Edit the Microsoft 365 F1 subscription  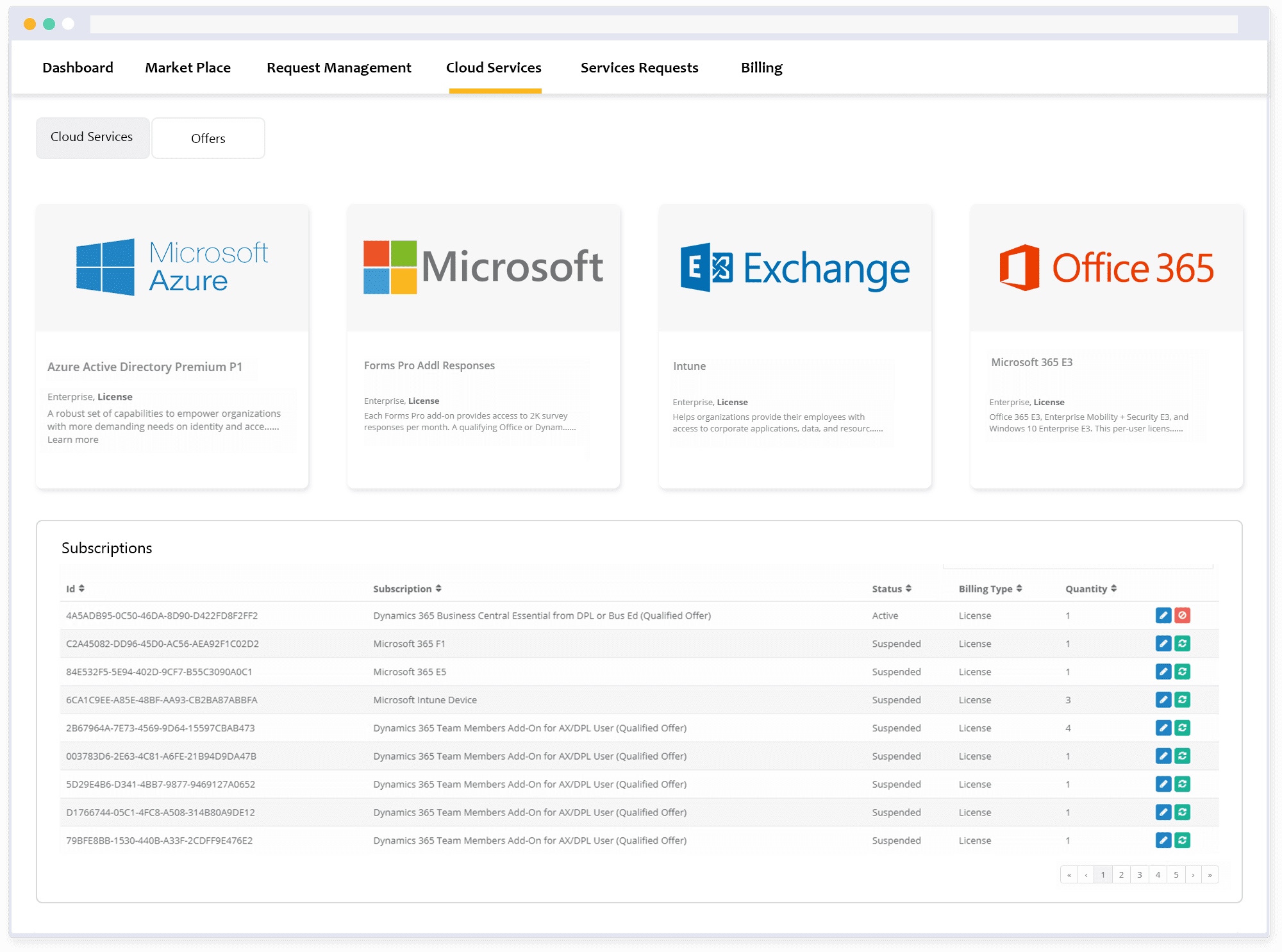1163,643
